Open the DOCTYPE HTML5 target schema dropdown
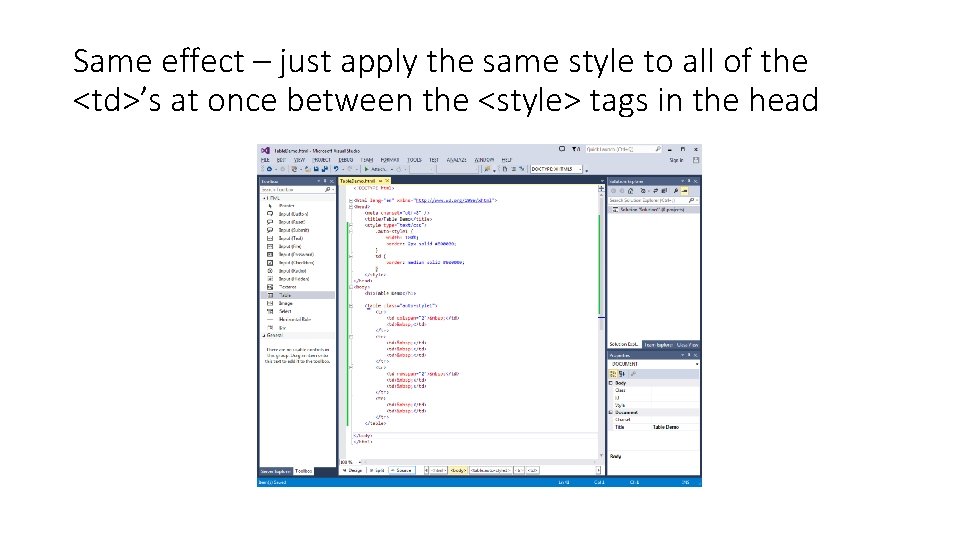 (x=556, y=169)
